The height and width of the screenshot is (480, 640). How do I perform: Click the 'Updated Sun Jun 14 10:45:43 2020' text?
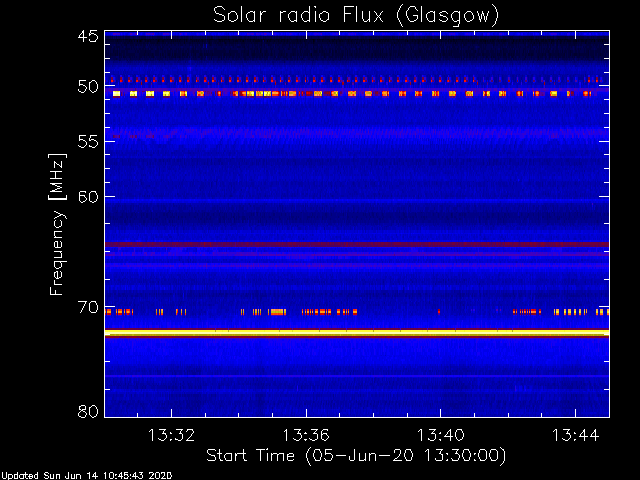coord(87,476)
